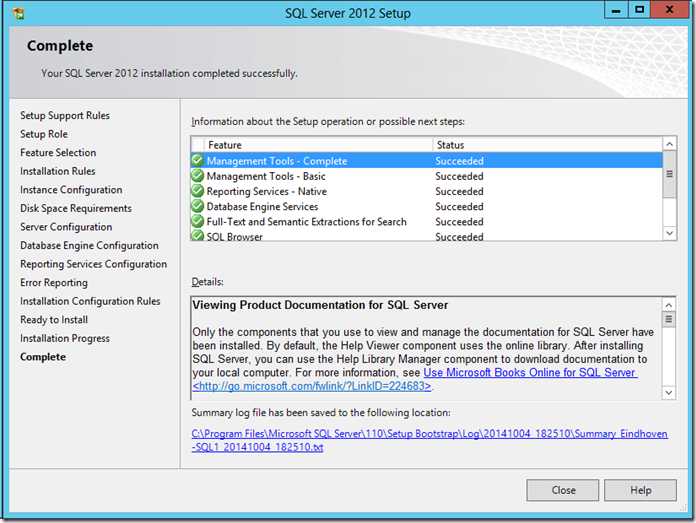Click the SQL Server Setup title bar icon
Viewport: 696px width, 523px height.
[19, 14]
